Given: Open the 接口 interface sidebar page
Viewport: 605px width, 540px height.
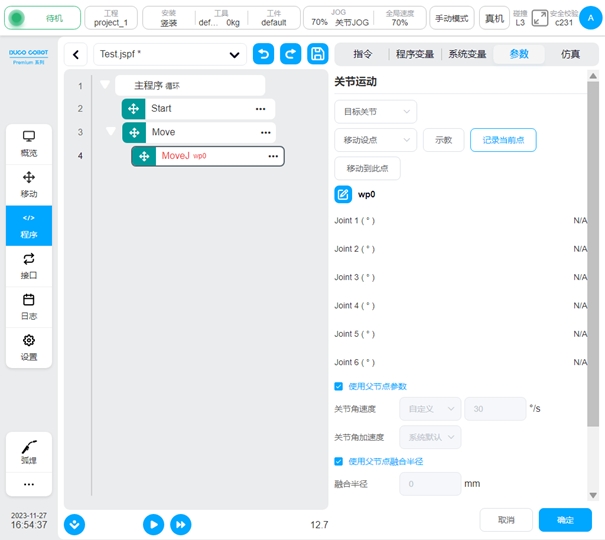Looking at the screenshot, I should (x=29, y=266).
